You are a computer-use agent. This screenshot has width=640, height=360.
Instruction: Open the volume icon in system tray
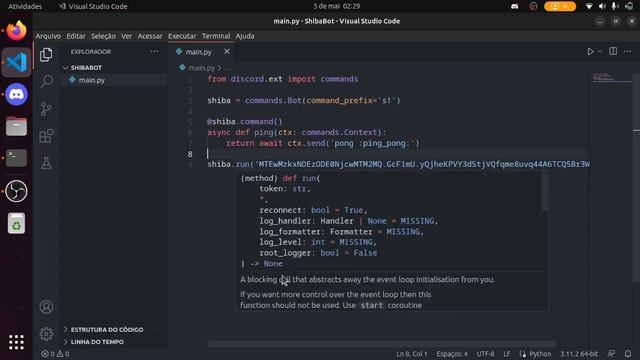[602, 6]
